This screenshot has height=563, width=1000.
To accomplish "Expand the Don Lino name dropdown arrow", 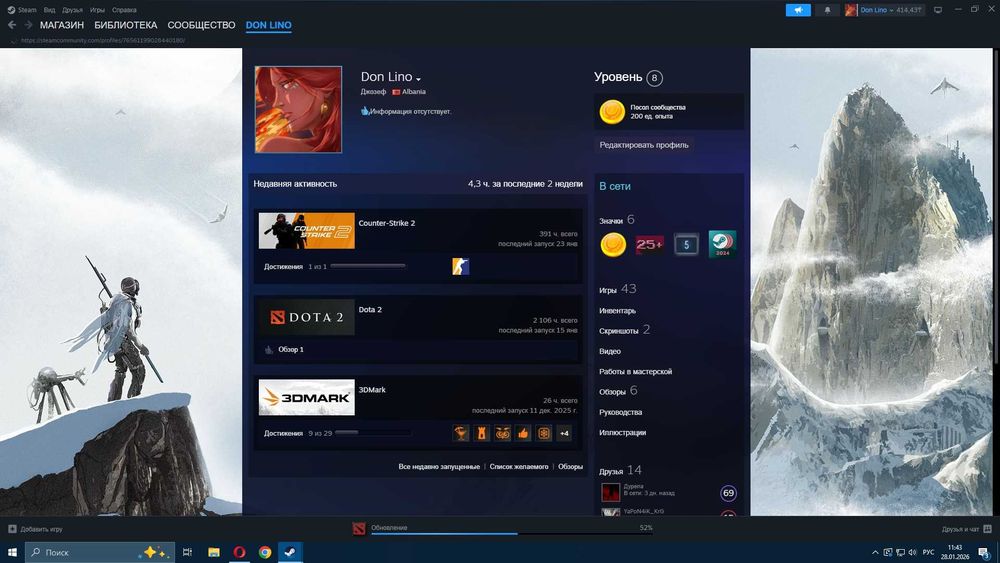I will 418,79.
